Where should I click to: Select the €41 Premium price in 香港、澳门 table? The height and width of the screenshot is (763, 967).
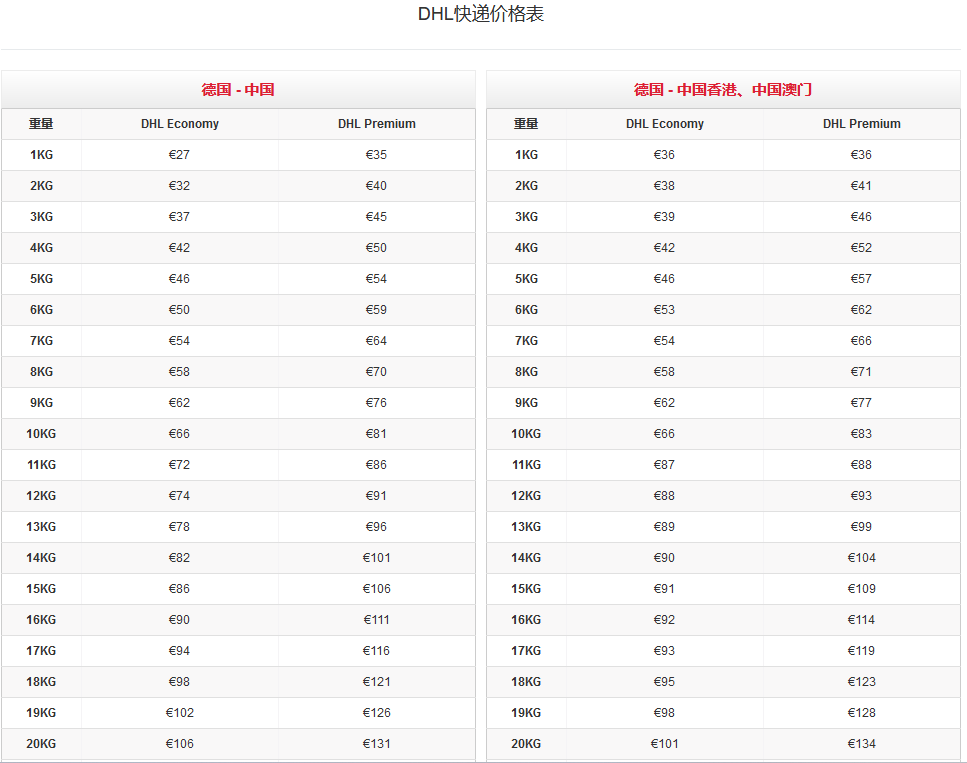click(861, 186)
